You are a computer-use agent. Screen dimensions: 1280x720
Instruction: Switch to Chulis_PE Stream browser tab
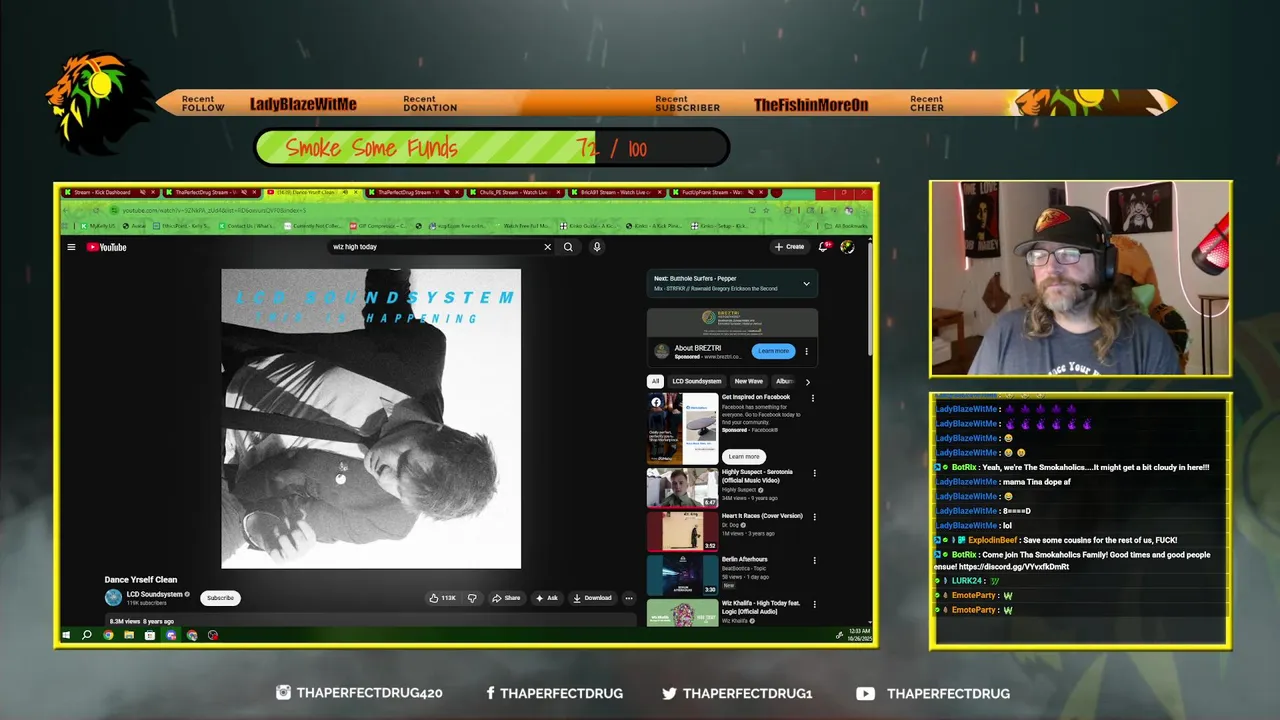(516, 192)
